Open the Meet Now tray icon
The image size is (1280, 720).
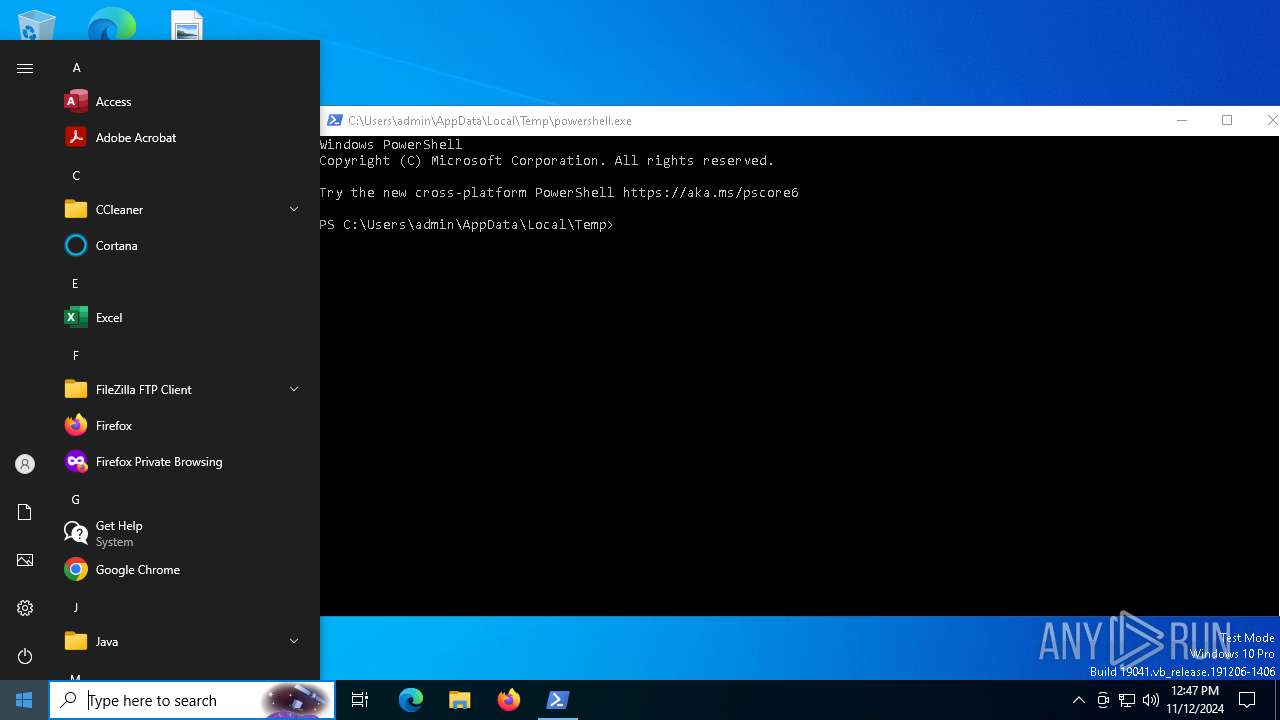(x=1103, y=700)
